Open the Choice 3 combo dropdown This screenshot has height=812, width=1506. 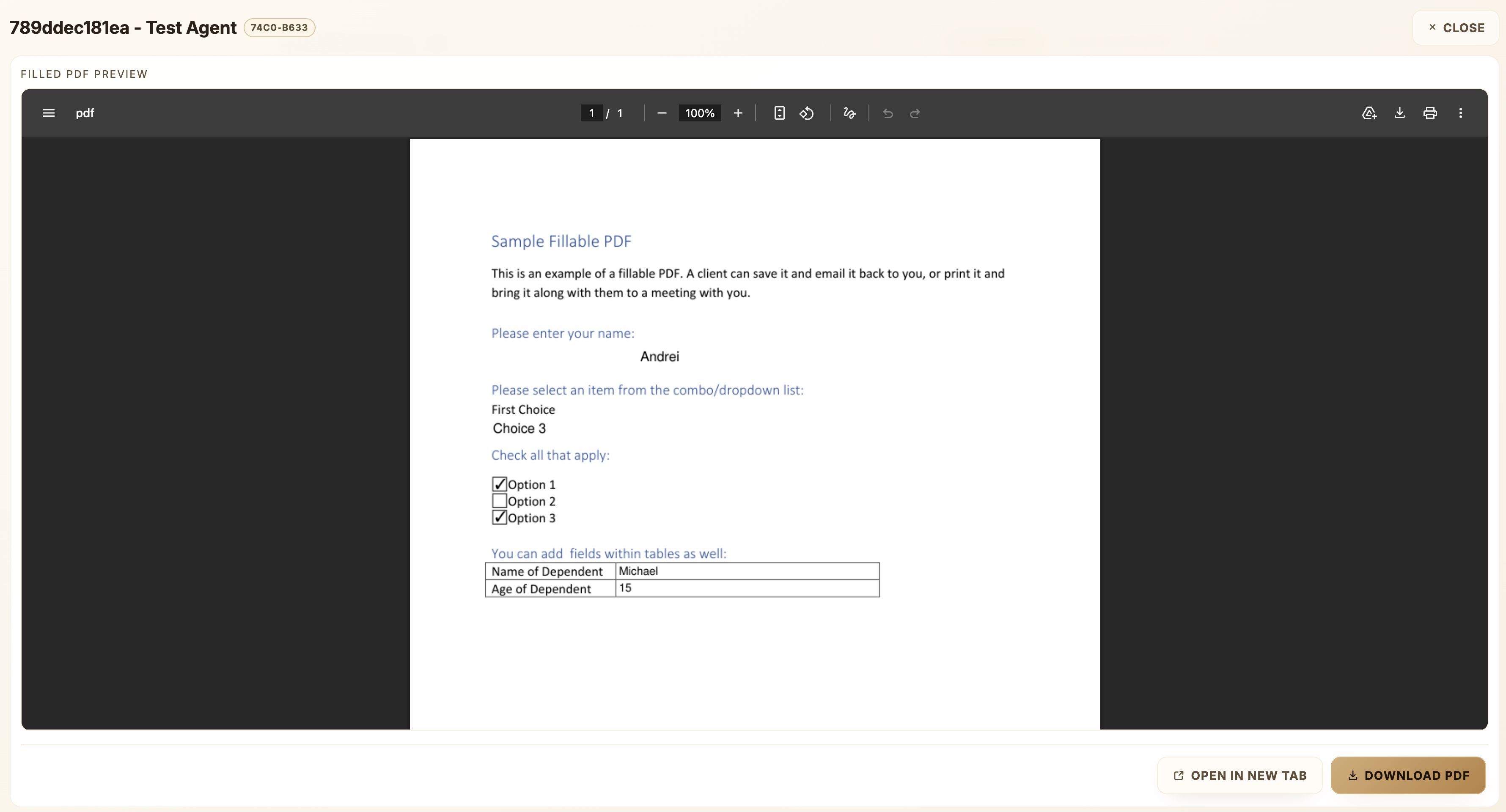coord(519,428)
